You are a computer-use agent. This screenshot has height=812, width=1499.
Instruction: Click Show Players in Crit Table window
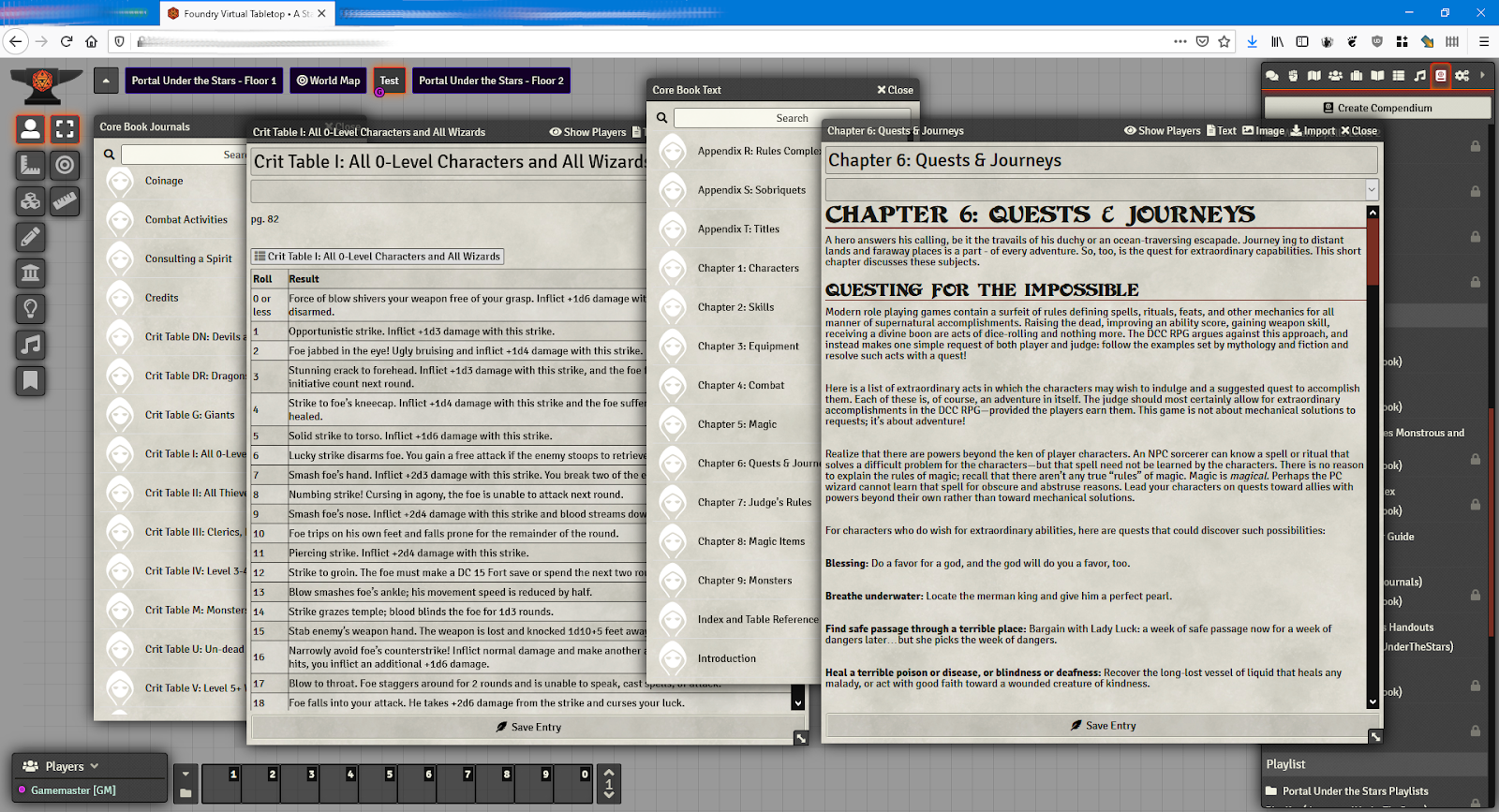pos(587,132)
